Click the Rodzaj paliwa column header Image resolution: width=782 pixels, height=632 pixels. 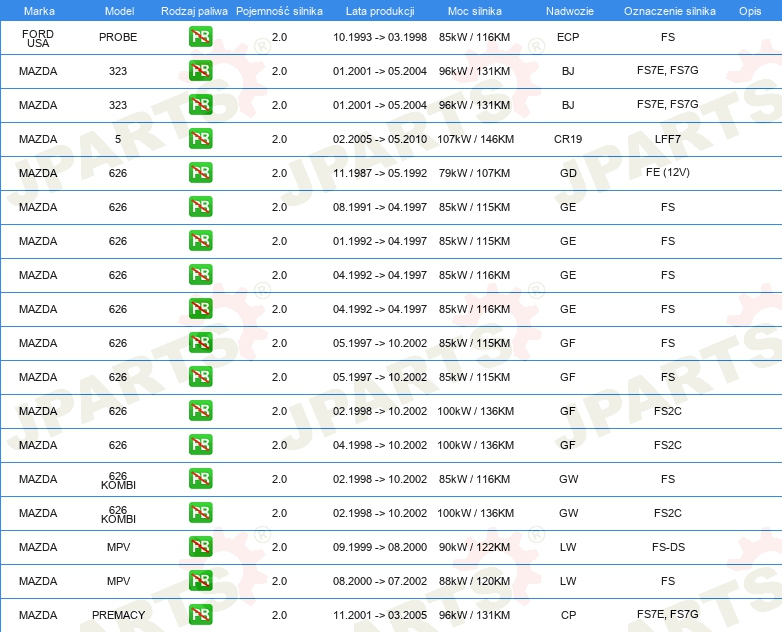pos(194,11)
